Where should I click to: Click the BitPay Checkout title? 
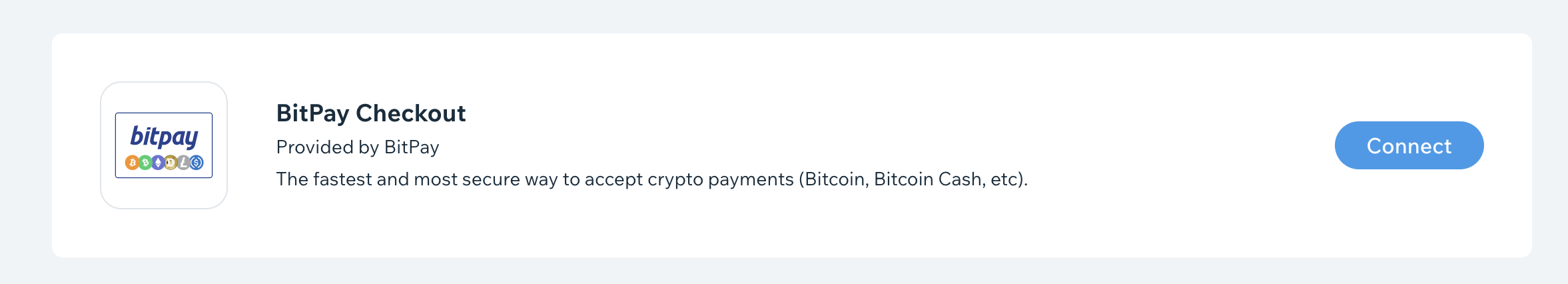[371, 113]
